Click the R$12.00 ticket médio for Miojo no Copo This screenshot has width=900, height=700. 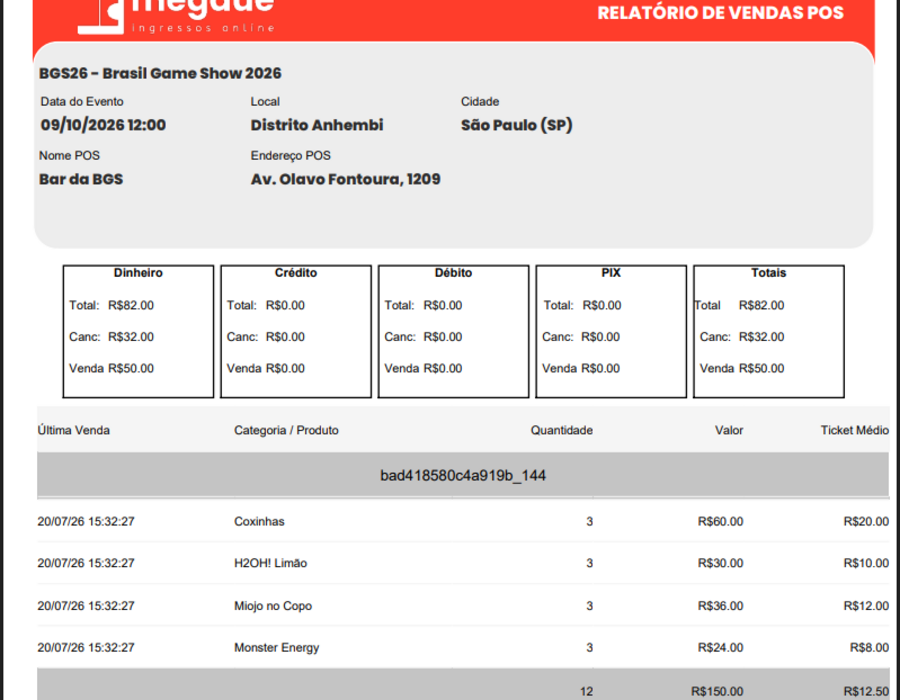(x=866, y=606)
